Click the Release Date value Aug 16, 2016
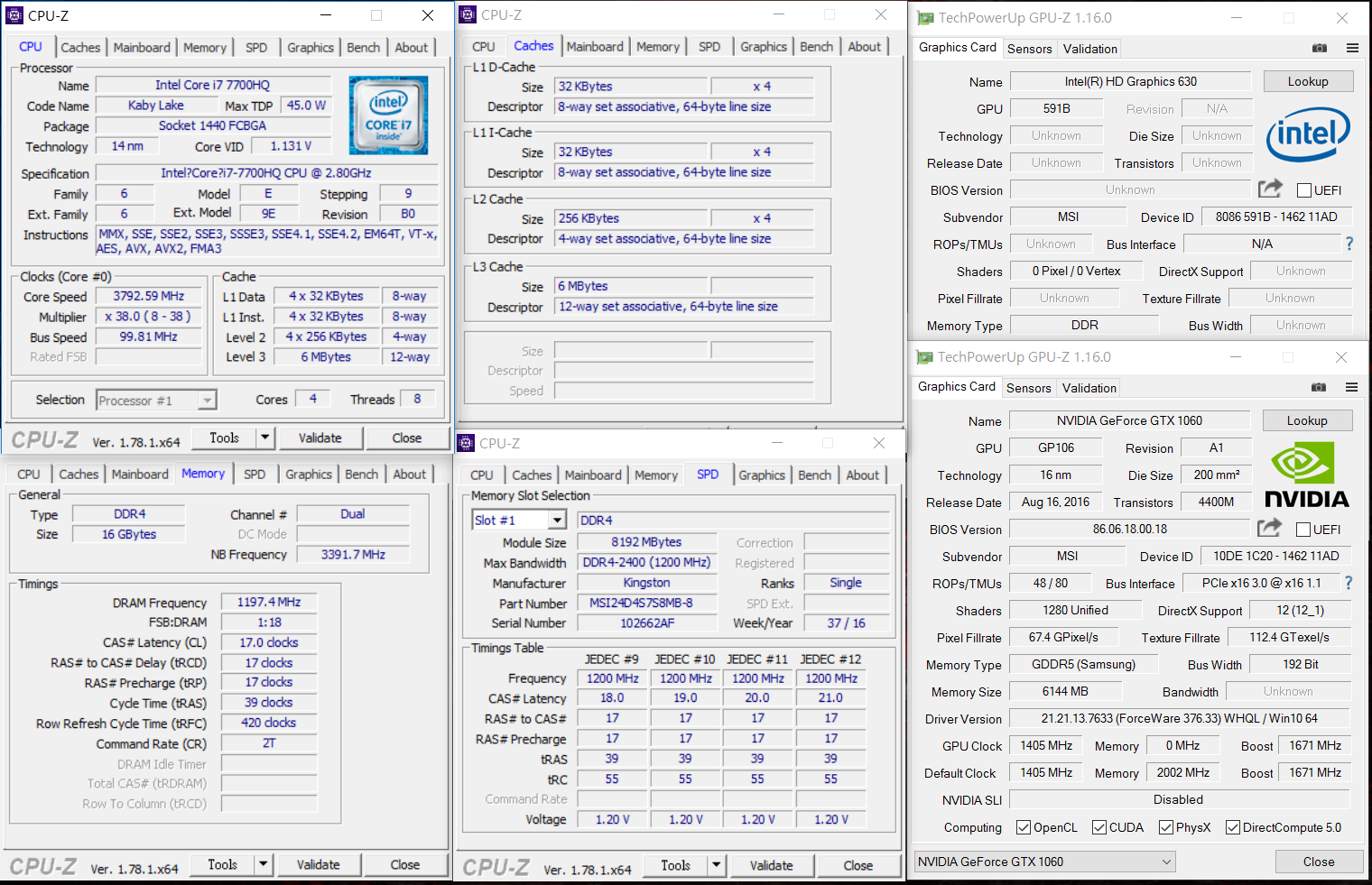Screen dimensions: 1372x885 pyautogui.click(x=1055, y=502)
